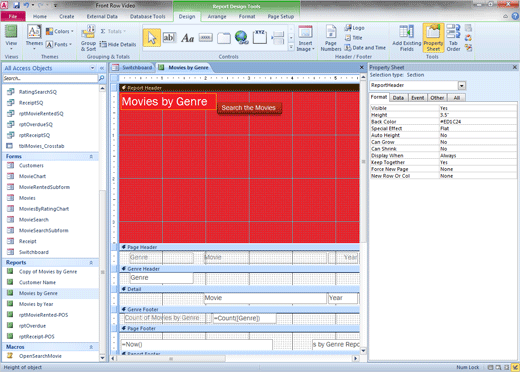Switch to the Arrange ribbon tab
The image size is (520, 372).
tap(217, 16)
